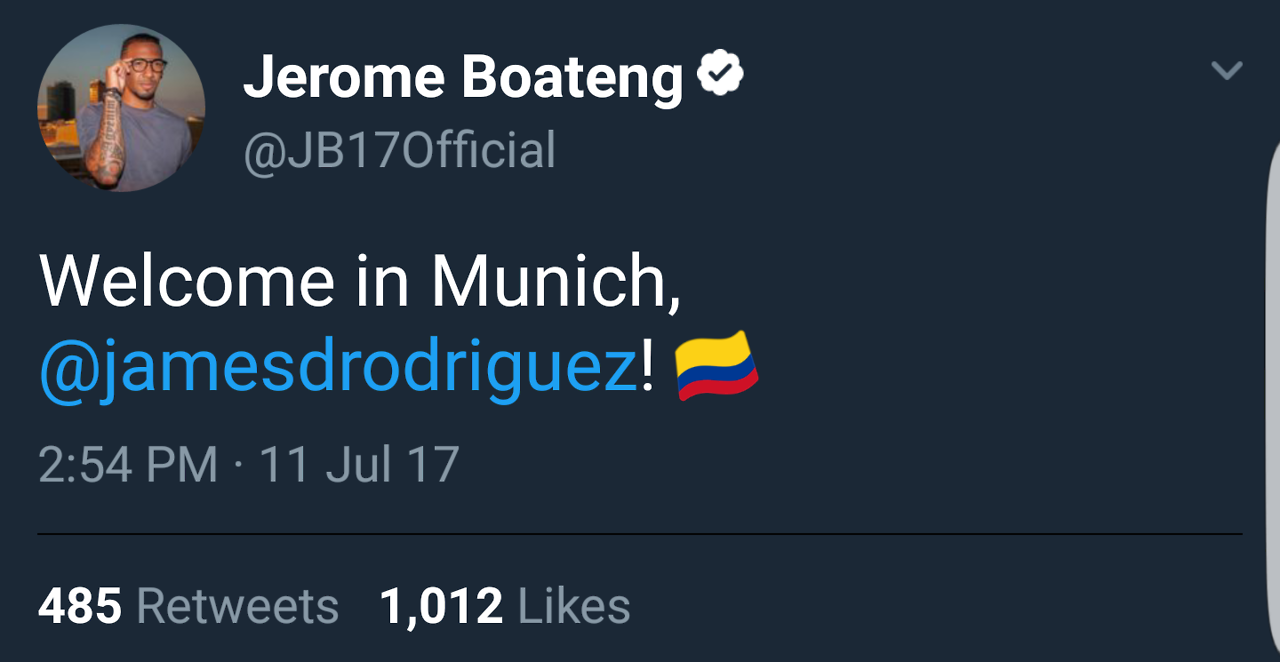Viewport: 1280px width, 662px height.
Task: Click the word Welcome in the tweet
Action: tap(187, 281)
